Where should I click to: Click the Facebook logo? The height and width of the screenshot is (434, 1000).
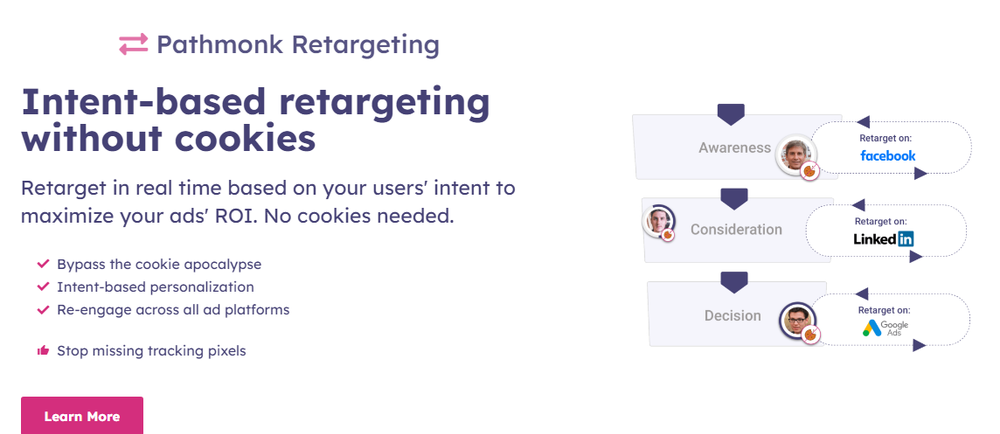click(x=888, y=156)
